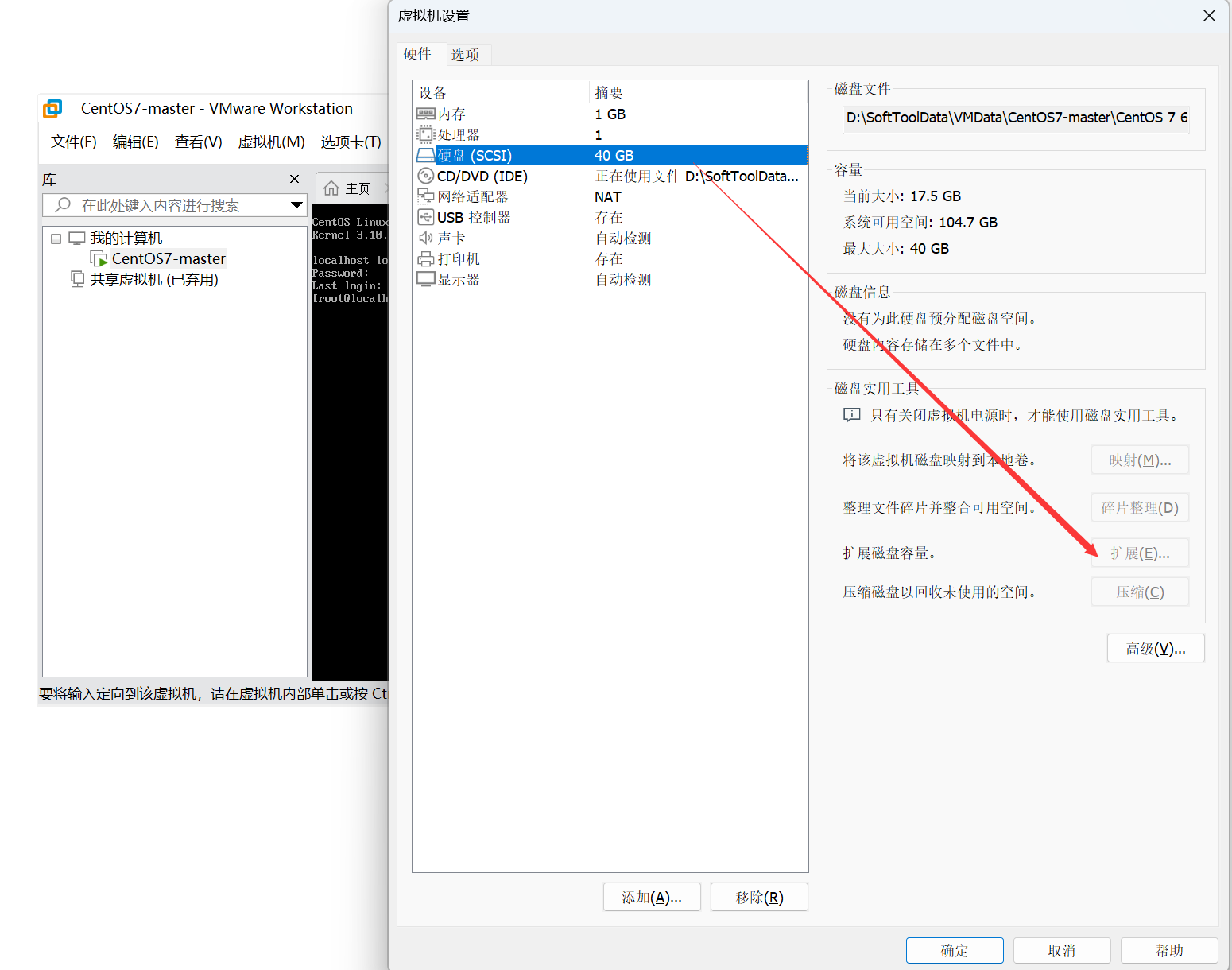Open the 编辑(E) menu
The height and width of the screenshot is (970, 1232).
click(x=136, y=142)
